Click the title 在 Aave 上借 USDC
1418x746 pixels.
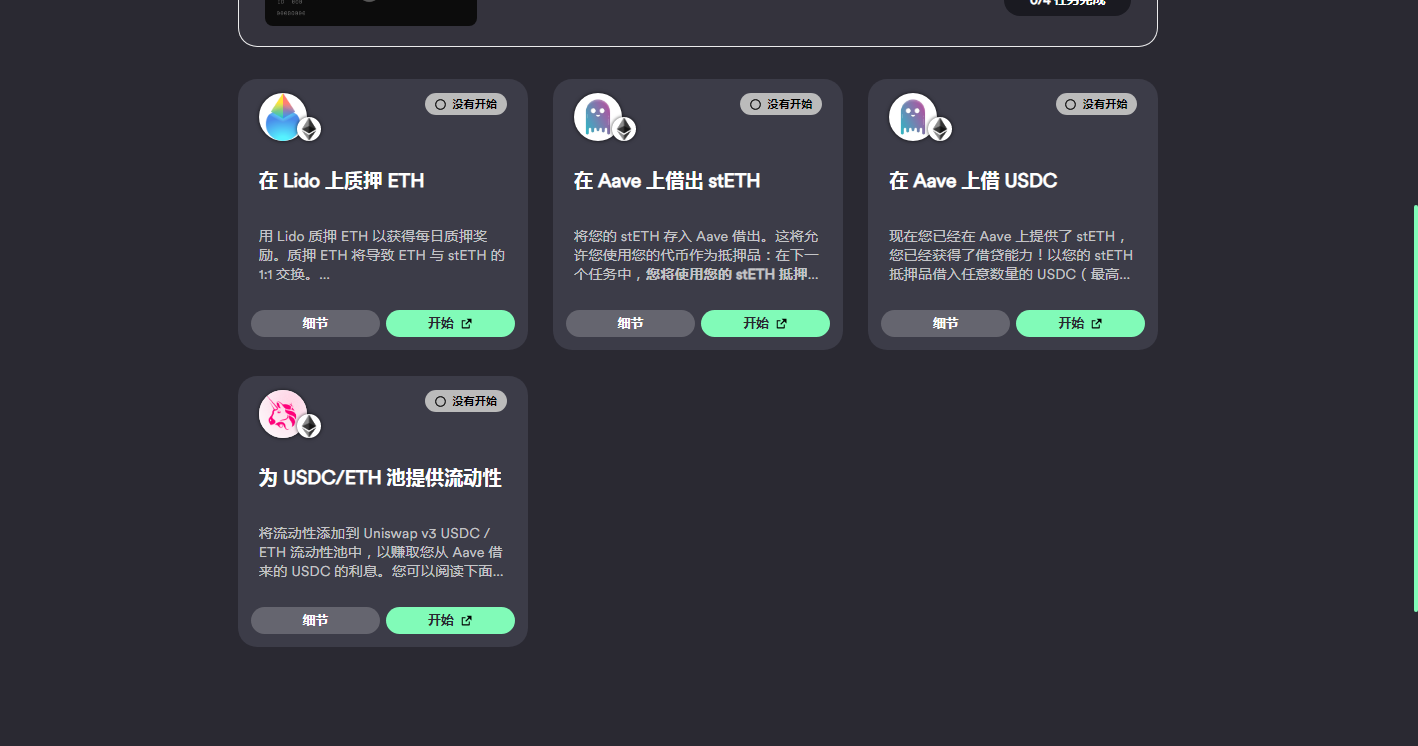pos(973,181)
